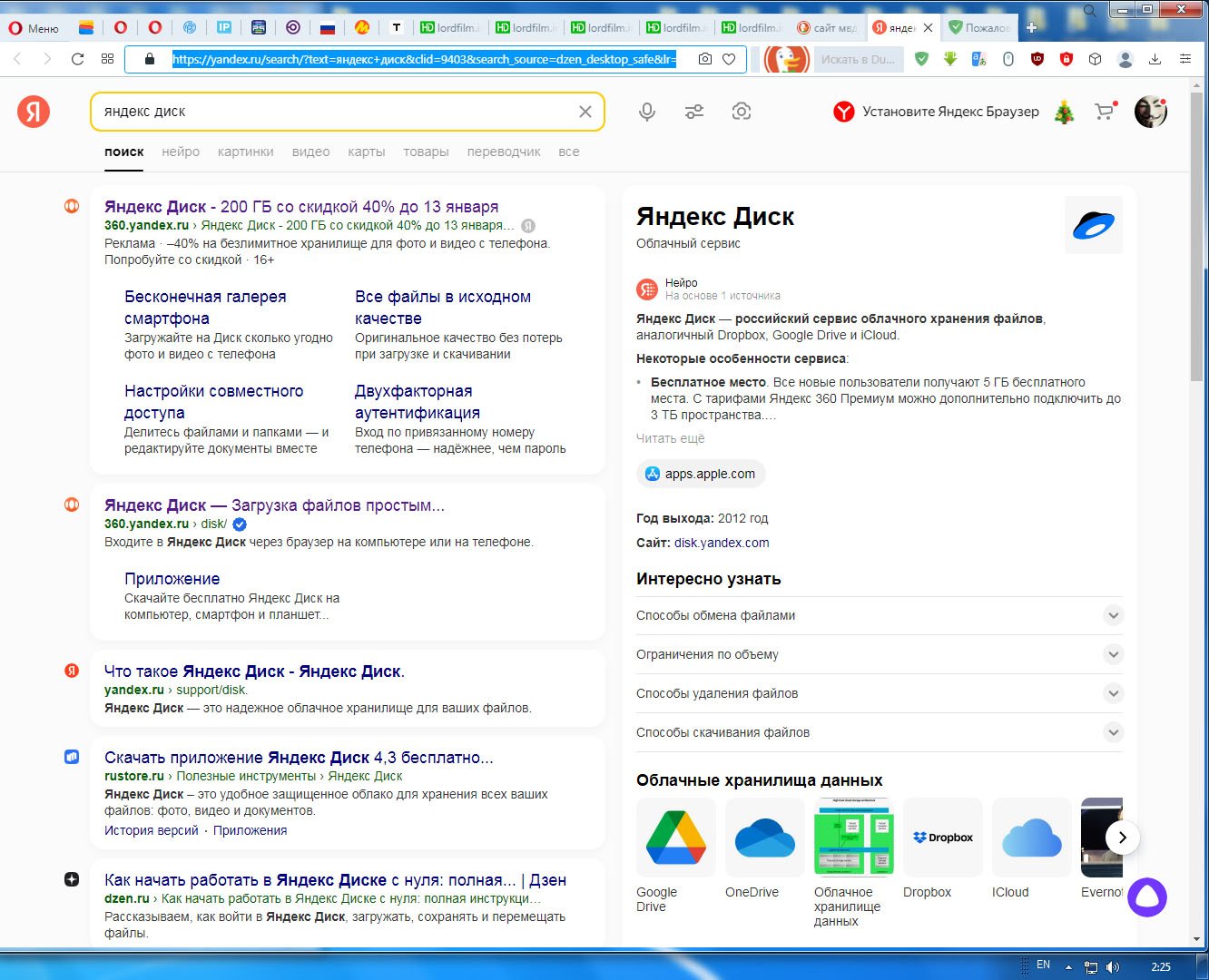Open "История версий" link under rustore result
The width and height of the screenshot is (1209, 980).
(x=152, y=830)
